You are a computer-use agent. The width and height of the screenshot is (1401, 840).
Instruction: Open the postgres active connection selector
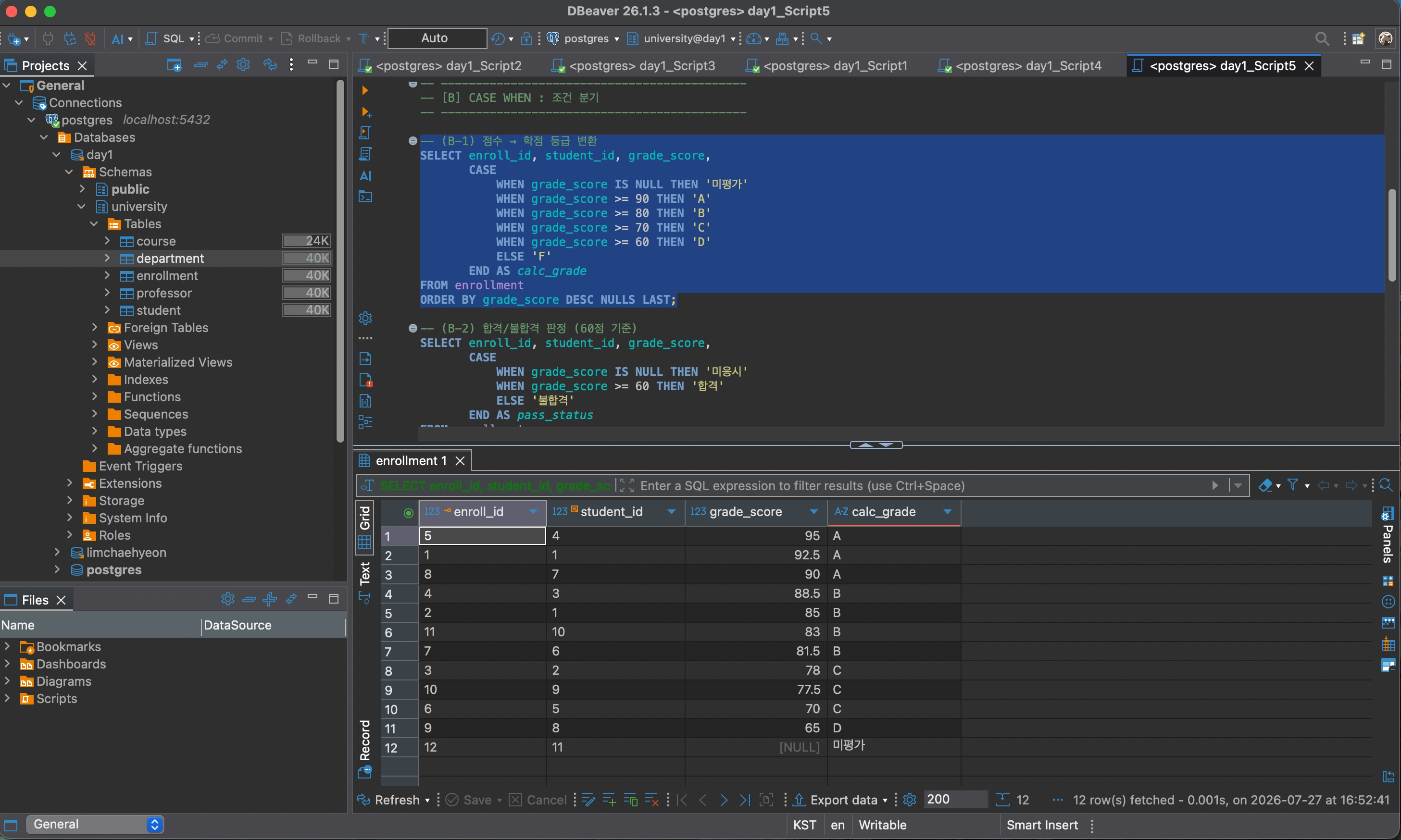click(583, 38)
